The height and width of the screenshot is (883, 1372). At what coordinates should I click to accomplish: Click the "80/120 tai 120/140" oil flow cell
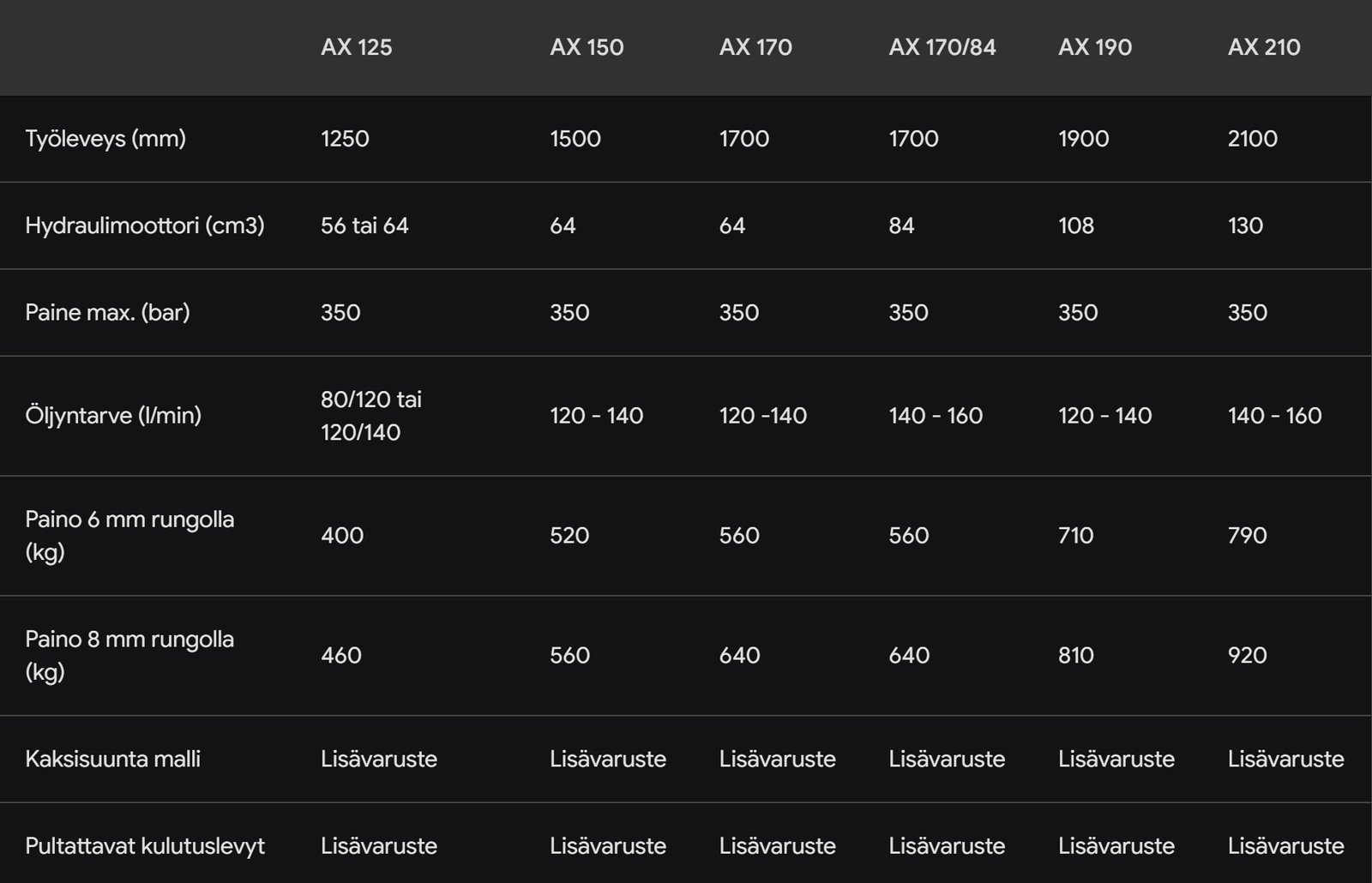coord(371,416)
